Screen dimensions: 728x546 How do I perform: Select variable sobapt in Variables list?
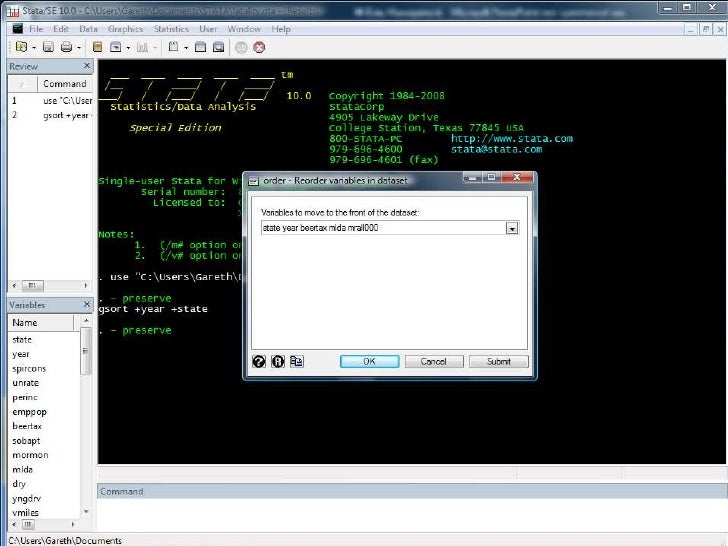pyautogui.click(x=26, y=441)
